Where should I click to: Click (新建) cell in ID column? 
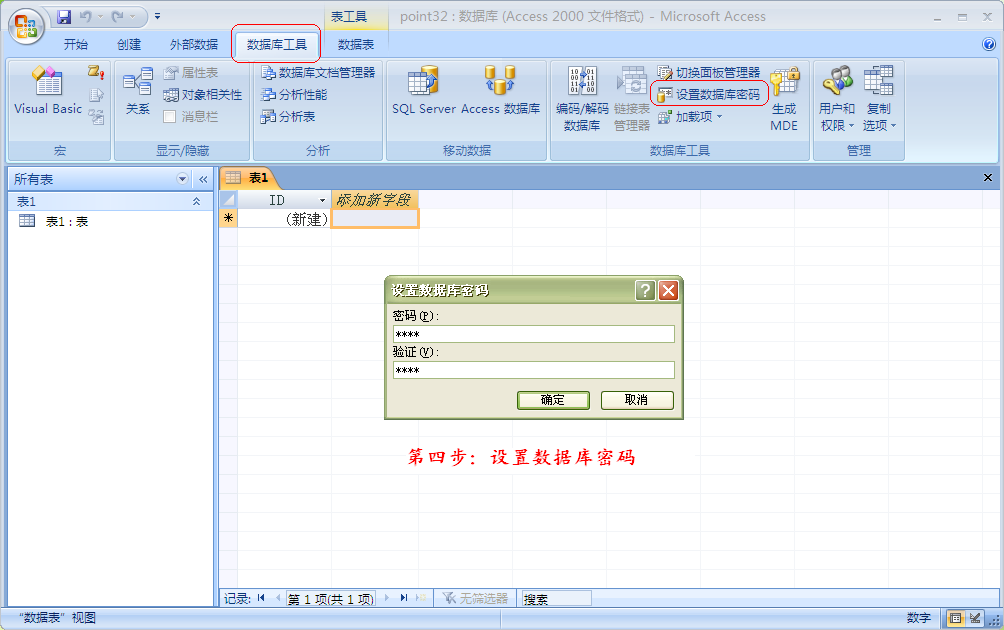[284, 219]
